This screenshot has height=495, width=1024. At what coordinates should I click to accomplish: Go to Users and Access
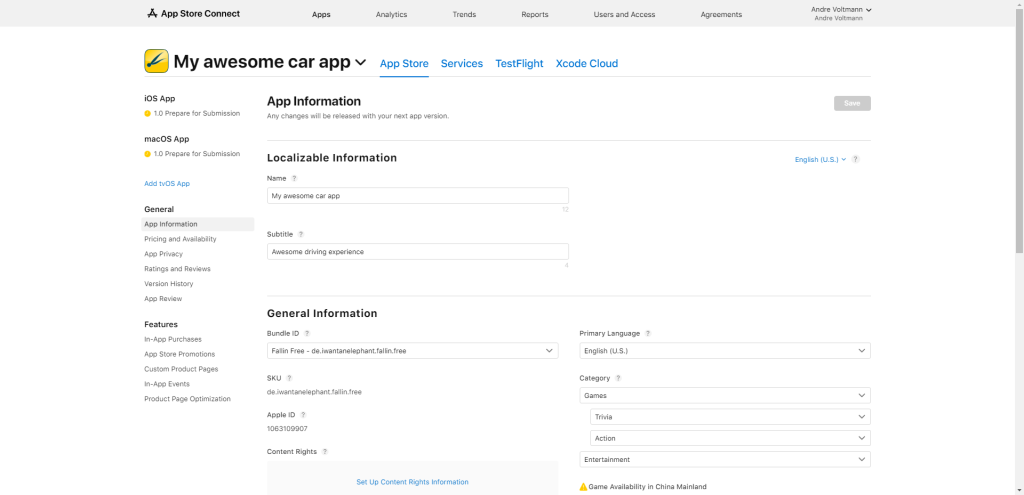(624, 14)
